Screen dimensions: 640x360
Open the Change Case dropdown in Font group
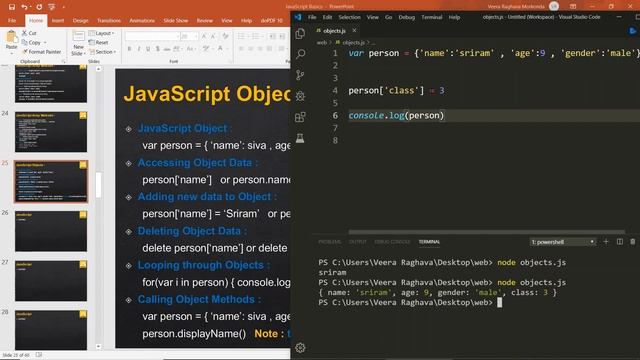[x=191, y=49]
